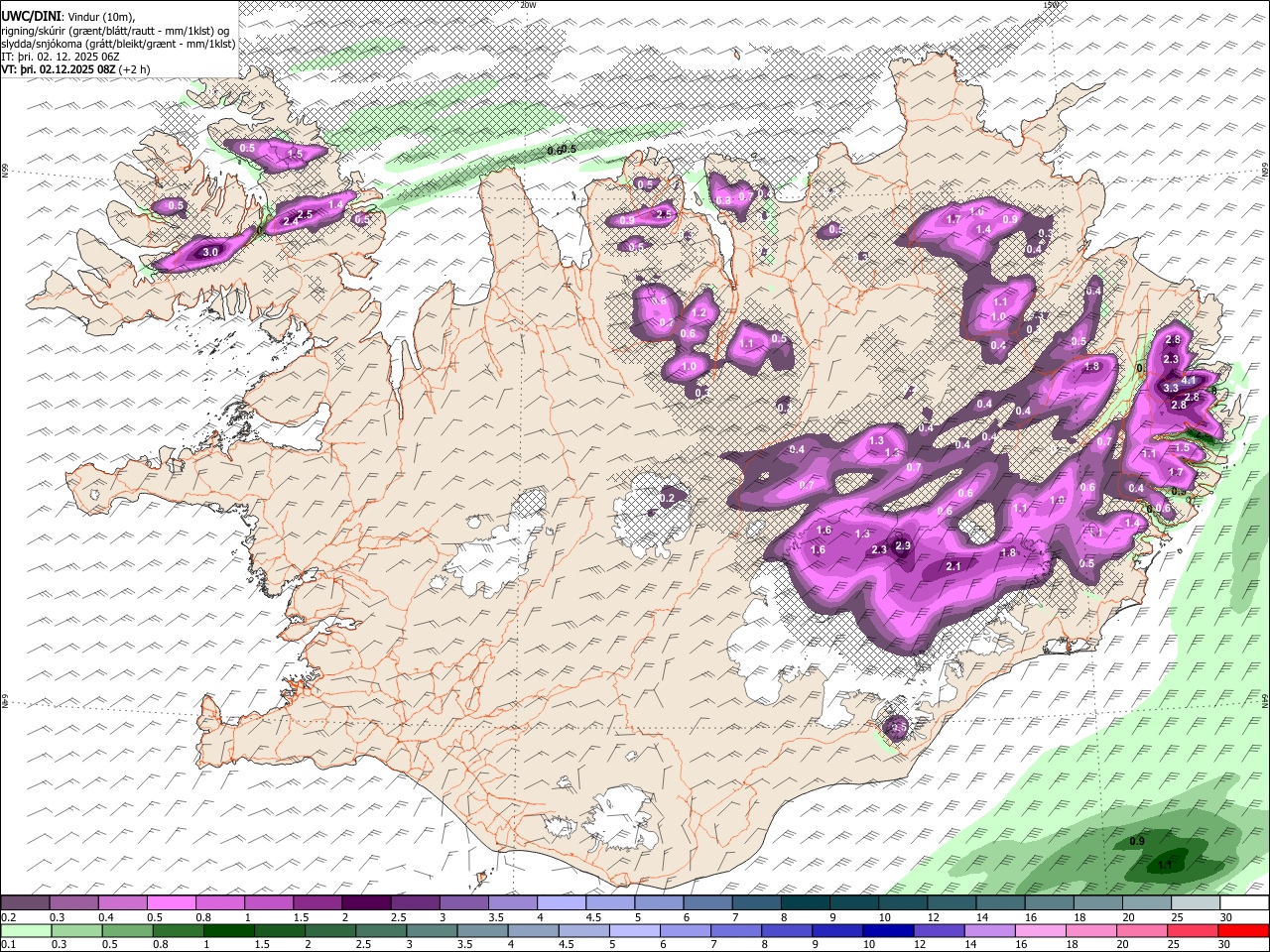The width and height of the screenshot is (1270, 952).
Task: Top legend row: click swatch between 3 and 3.5
Action: pyautogui.click(x=463, y=902)
